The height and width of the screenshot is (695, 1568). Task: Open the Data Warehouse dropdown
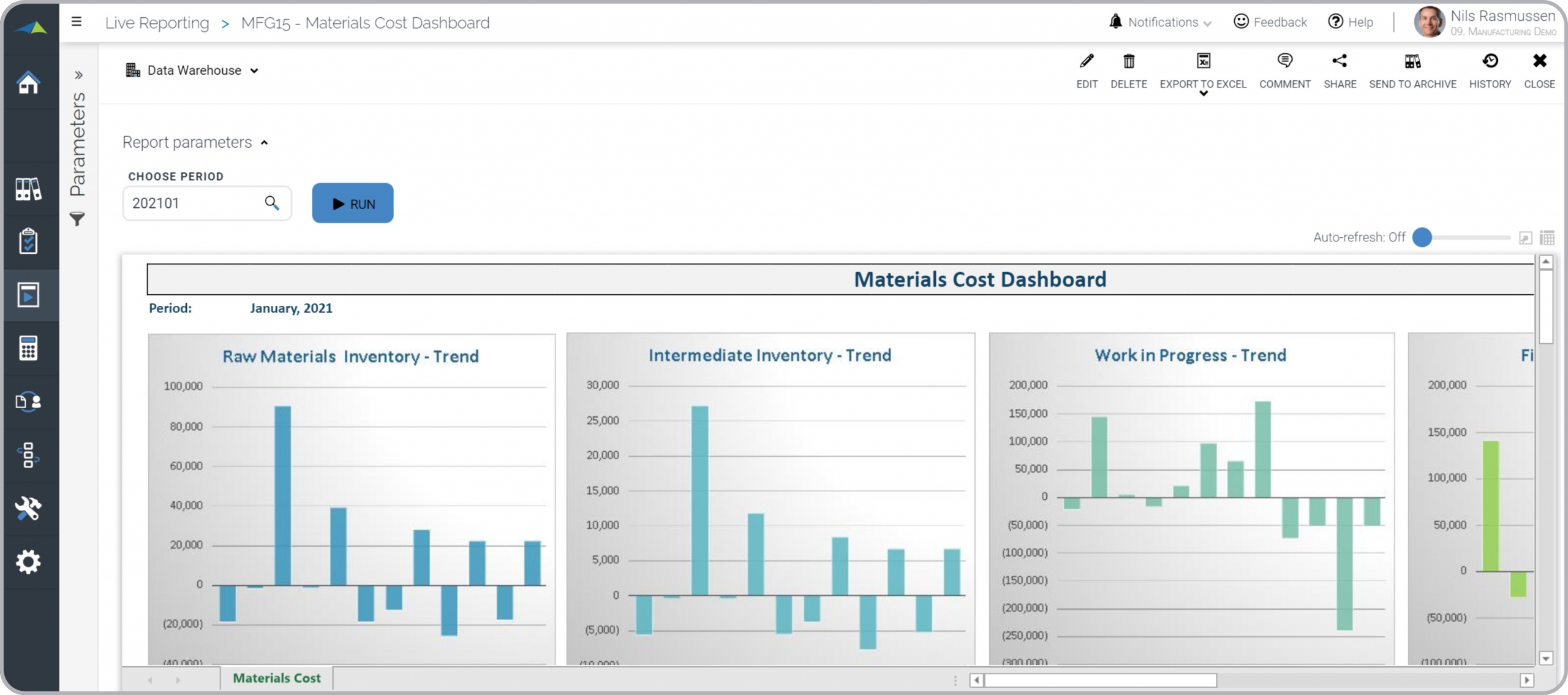coord(255,70)
